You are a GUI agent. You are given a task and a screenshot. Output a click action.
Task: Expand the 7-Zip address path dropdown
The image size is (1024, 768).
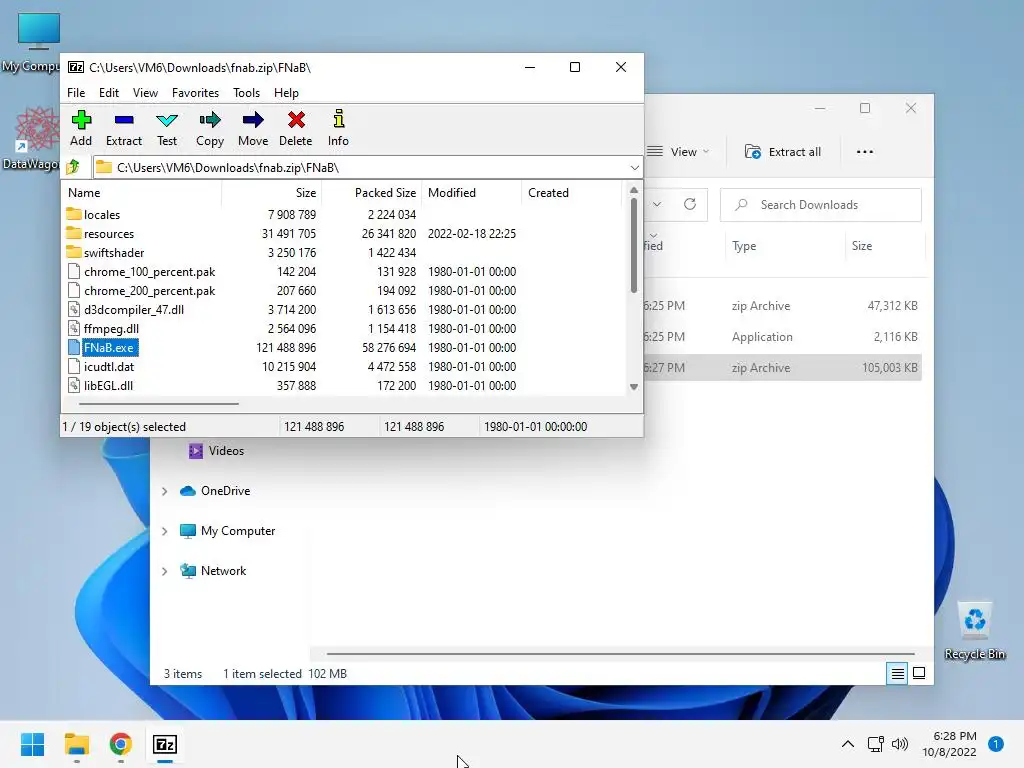(x=634, y=167)
